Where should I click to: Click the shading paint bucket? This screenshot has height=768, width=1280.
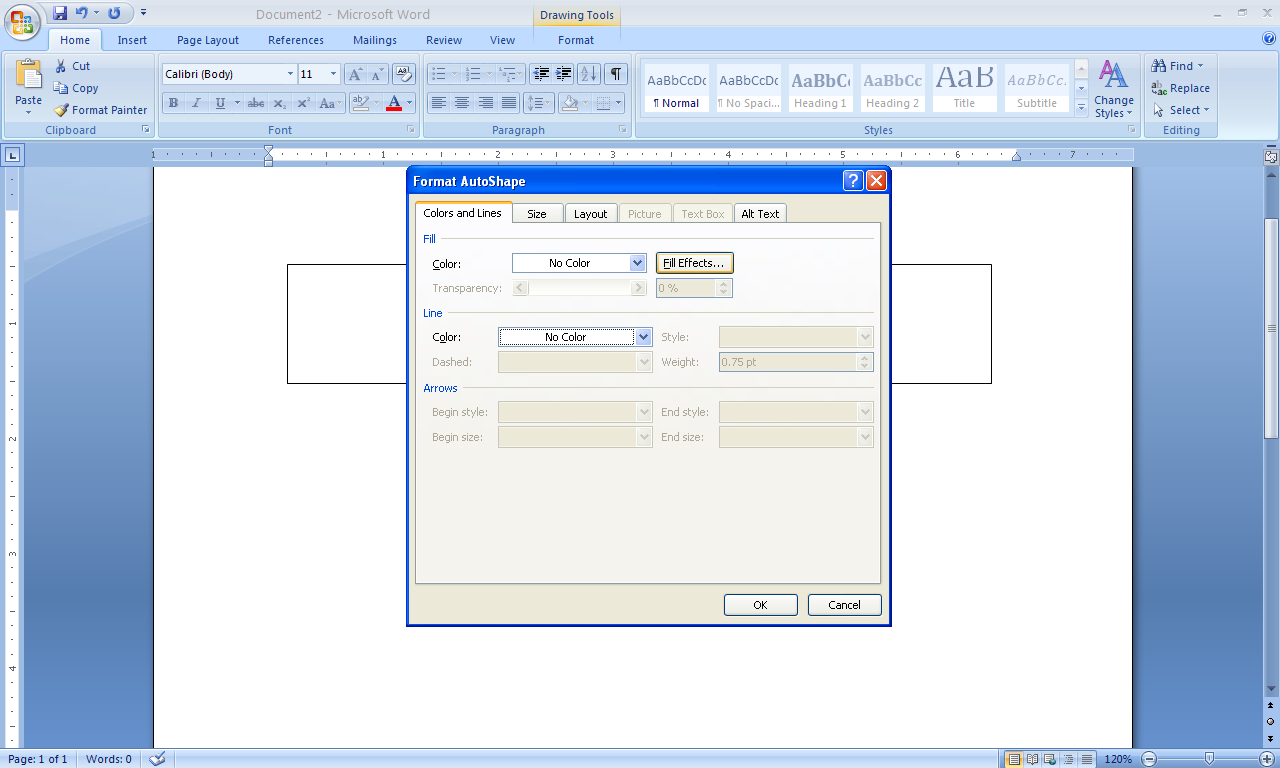tap(569, 103)
